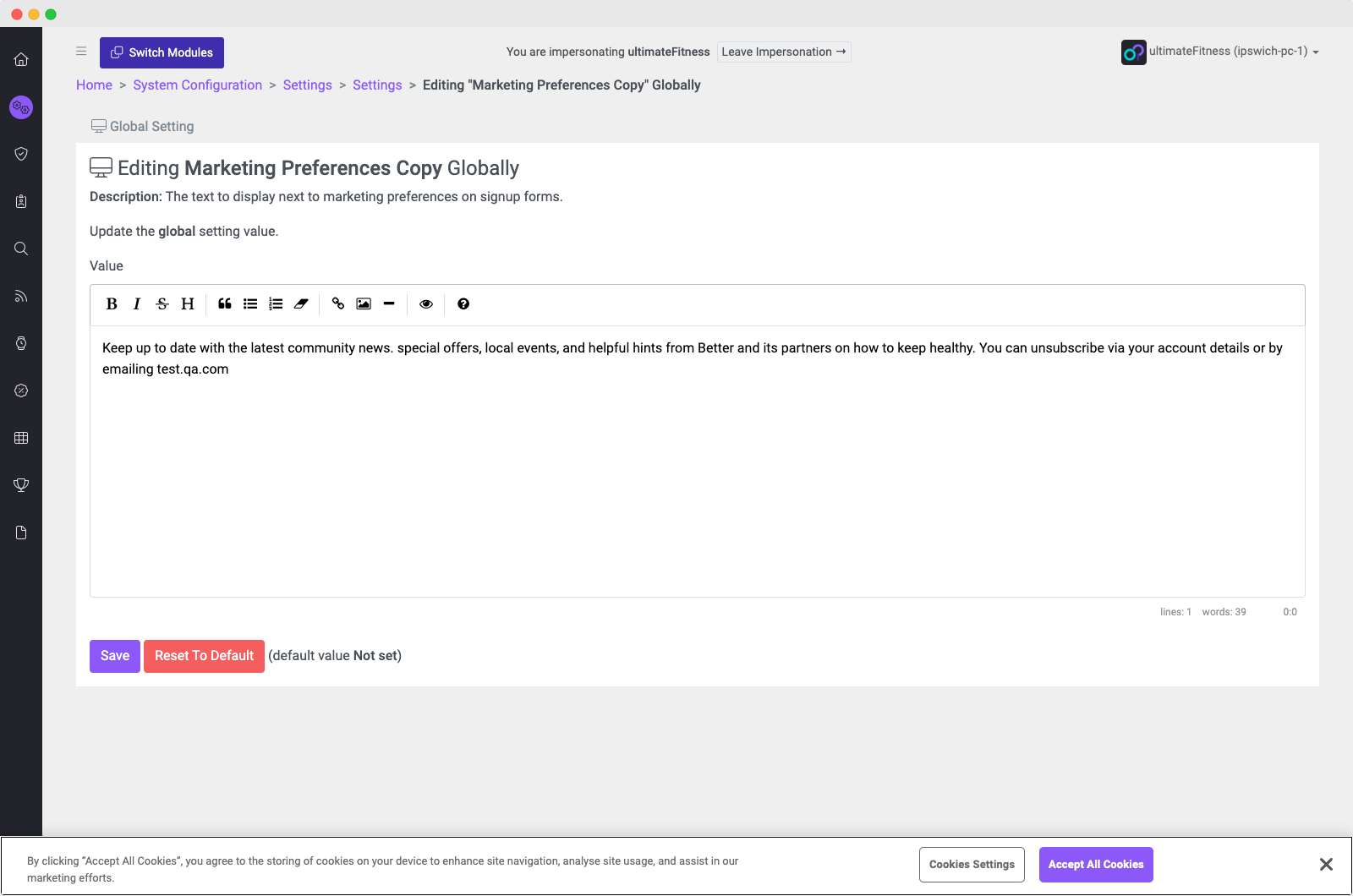The image size is (1353, 896).
Task: Click Reset To Default button
Action: tap(204, 656)
